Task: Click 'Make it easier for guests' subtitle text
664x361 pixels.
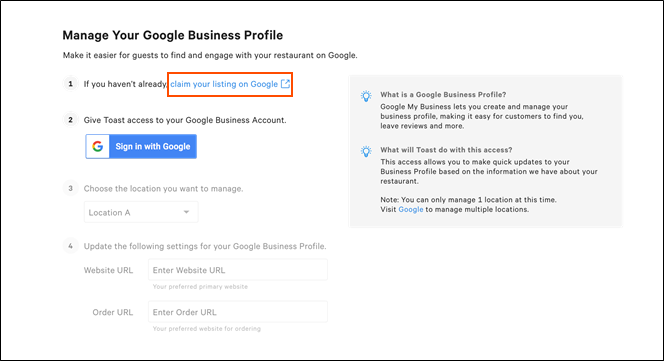Action: tap(210, 55)
